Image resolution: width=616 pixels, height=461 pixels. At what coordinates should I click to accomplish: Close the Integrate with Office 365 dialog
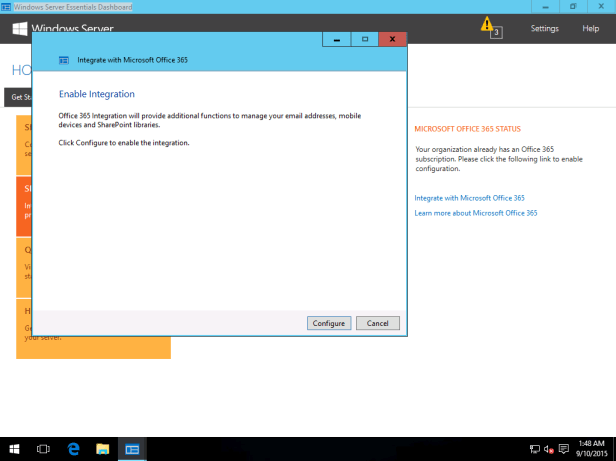pos(392,40)
